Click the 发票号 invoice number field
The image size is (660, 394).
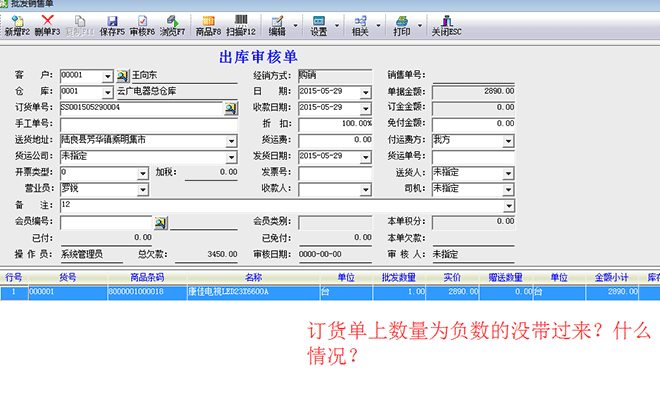(335, 173)
